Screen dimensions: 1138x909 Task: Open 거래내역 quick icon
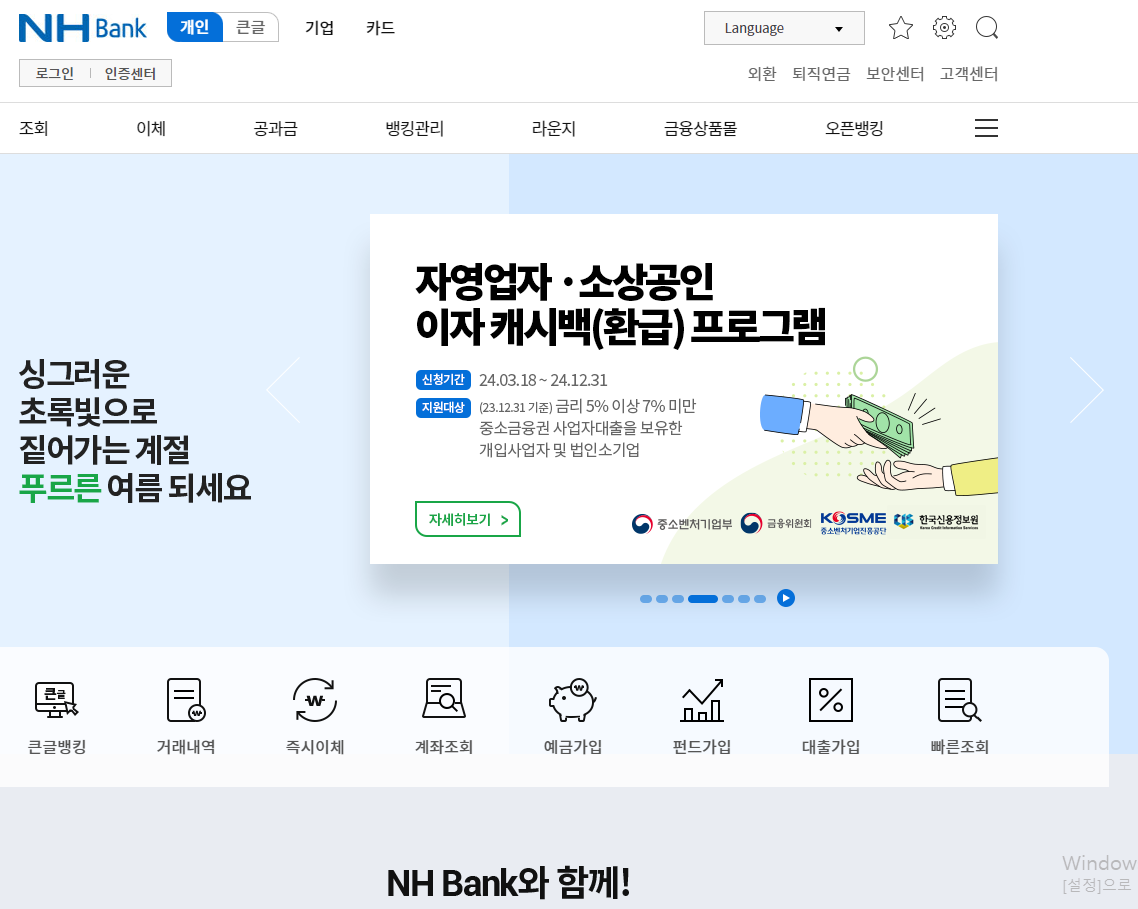point(186,717)
